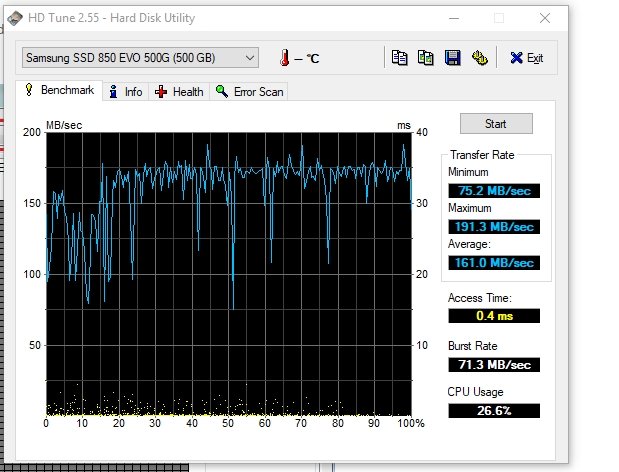Switch to the Health tab
Viewport: 619px width, 472px height.
(x=179, y=92)
